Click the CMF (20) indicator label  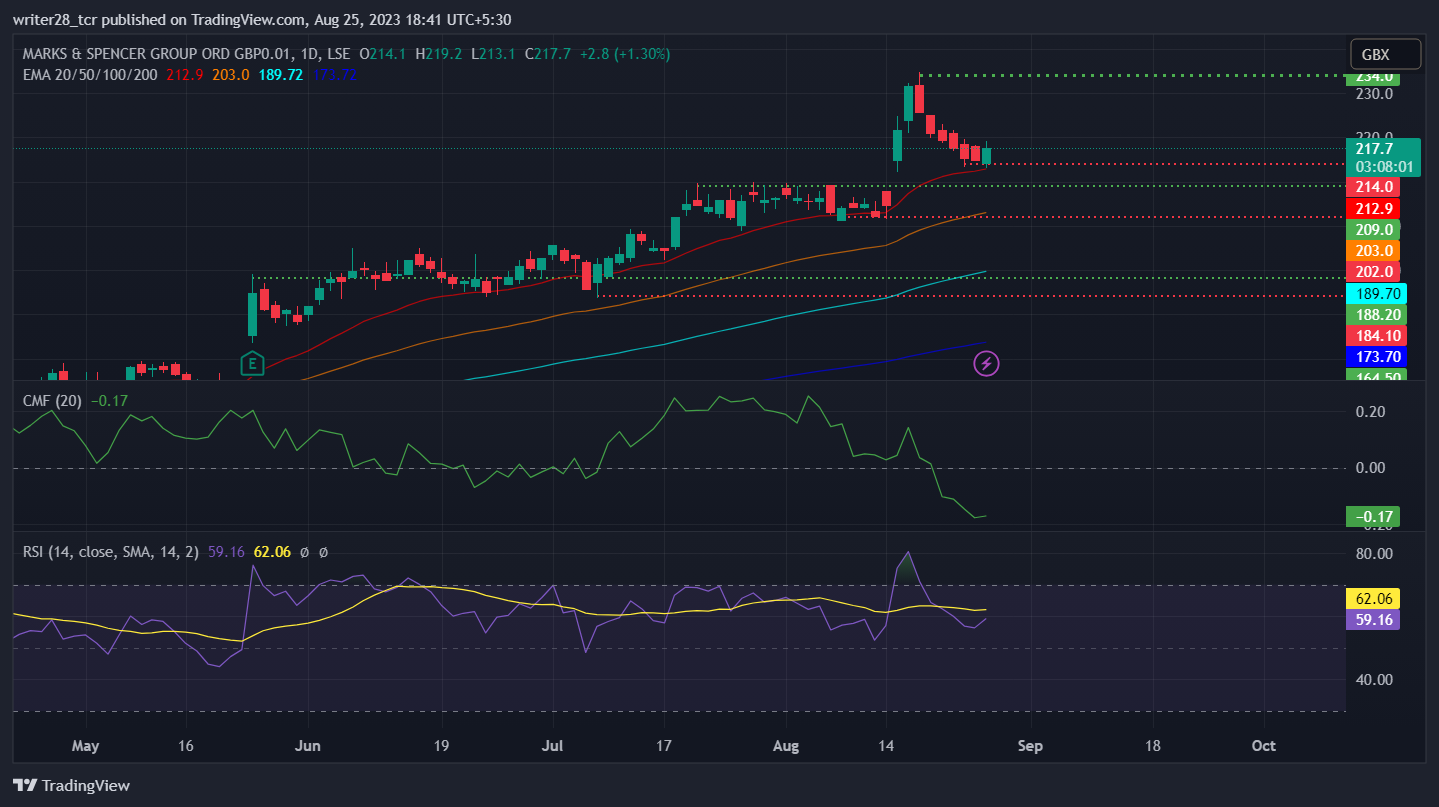pyautogui.click(x=53, y=401)
